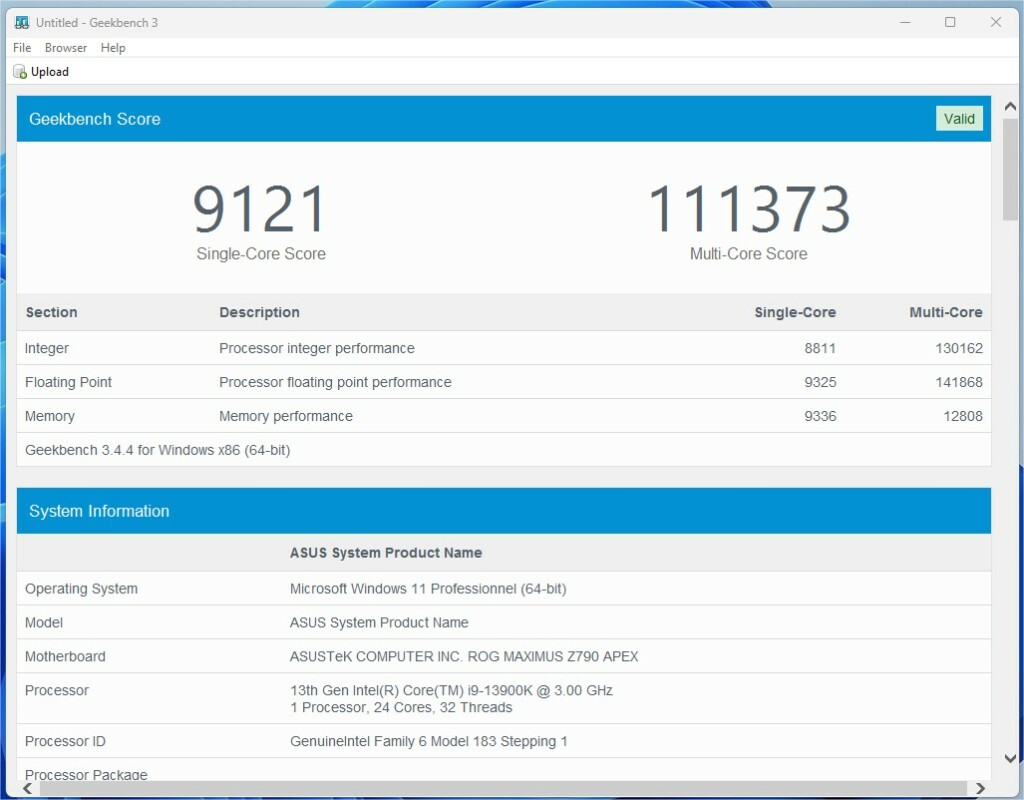Click Geekbench 3.4.4 for Windows version text
1024x800 pixels.
(157, 450)
